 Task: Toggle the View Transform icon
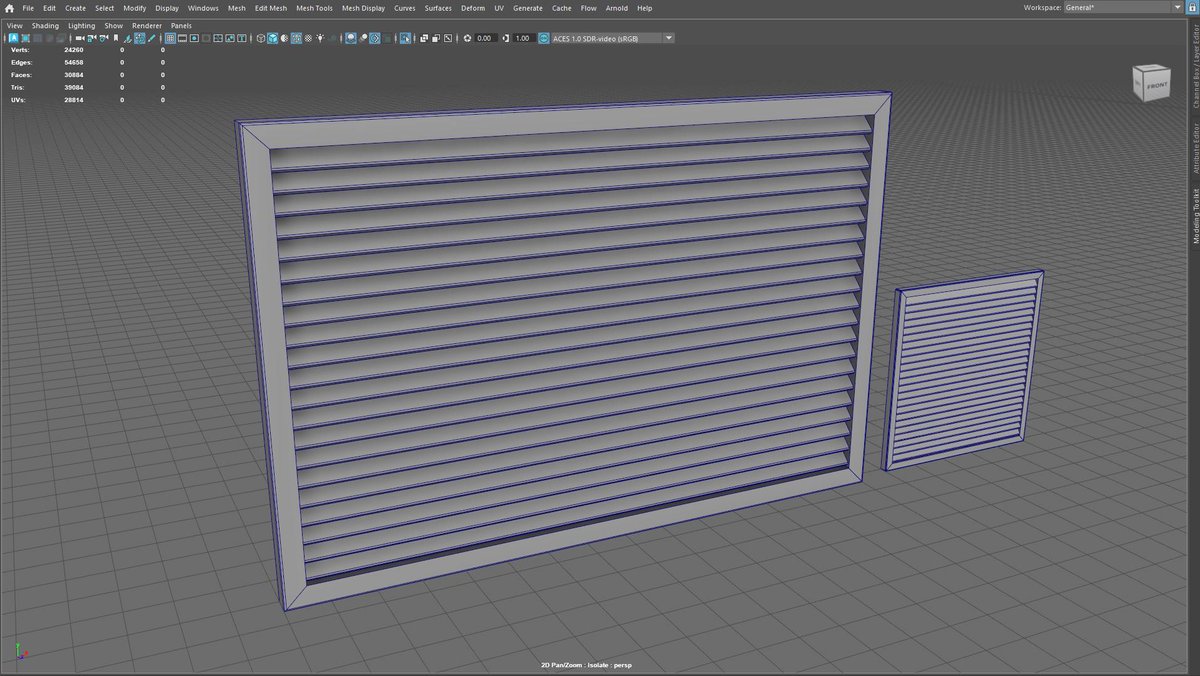tap(544, 38)
